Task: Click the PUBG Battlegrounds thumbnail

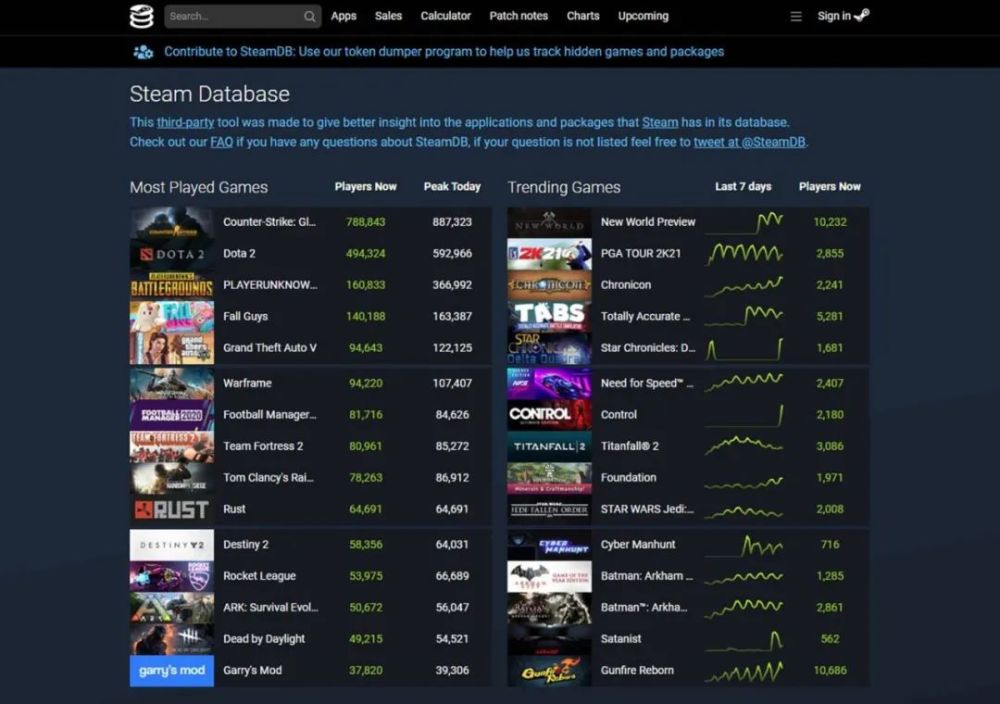Action: (x=172, y=285)
